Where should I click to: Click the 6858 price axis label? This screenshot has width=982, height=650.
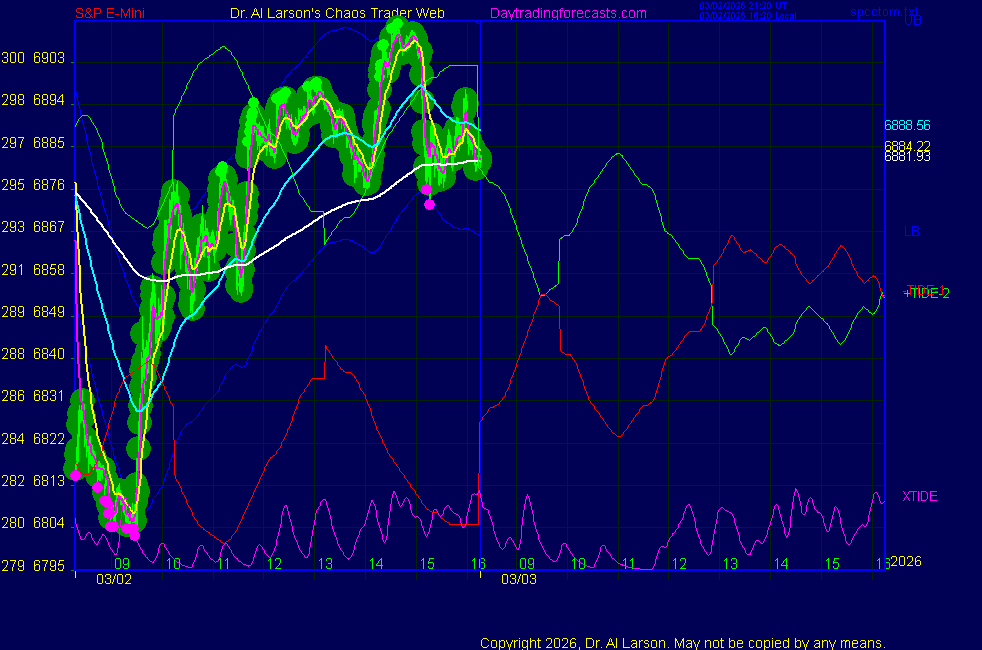click(48, 270)
